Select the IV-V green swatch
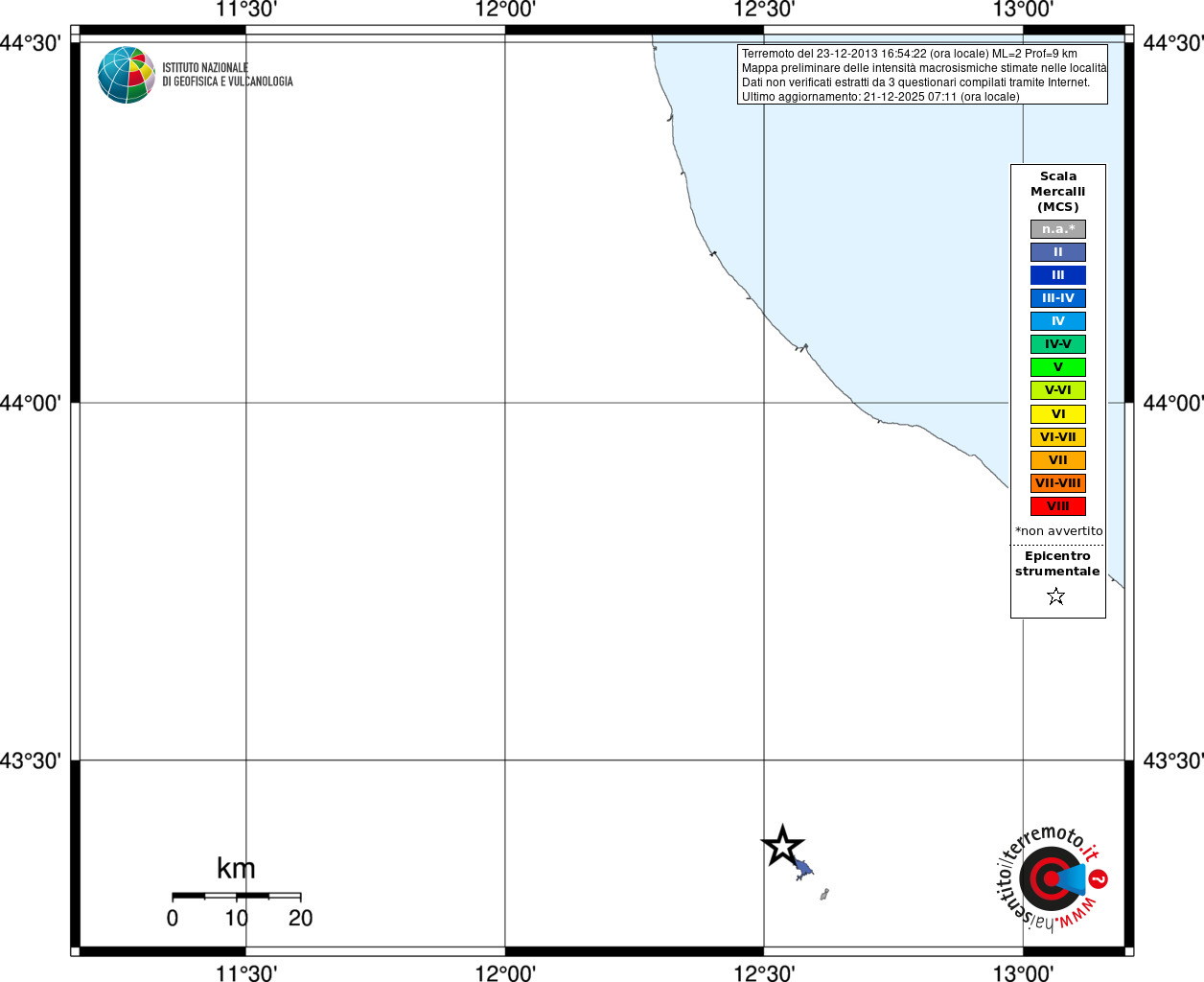Viewport: 1204px width, 982px height. pos(1058,344)
